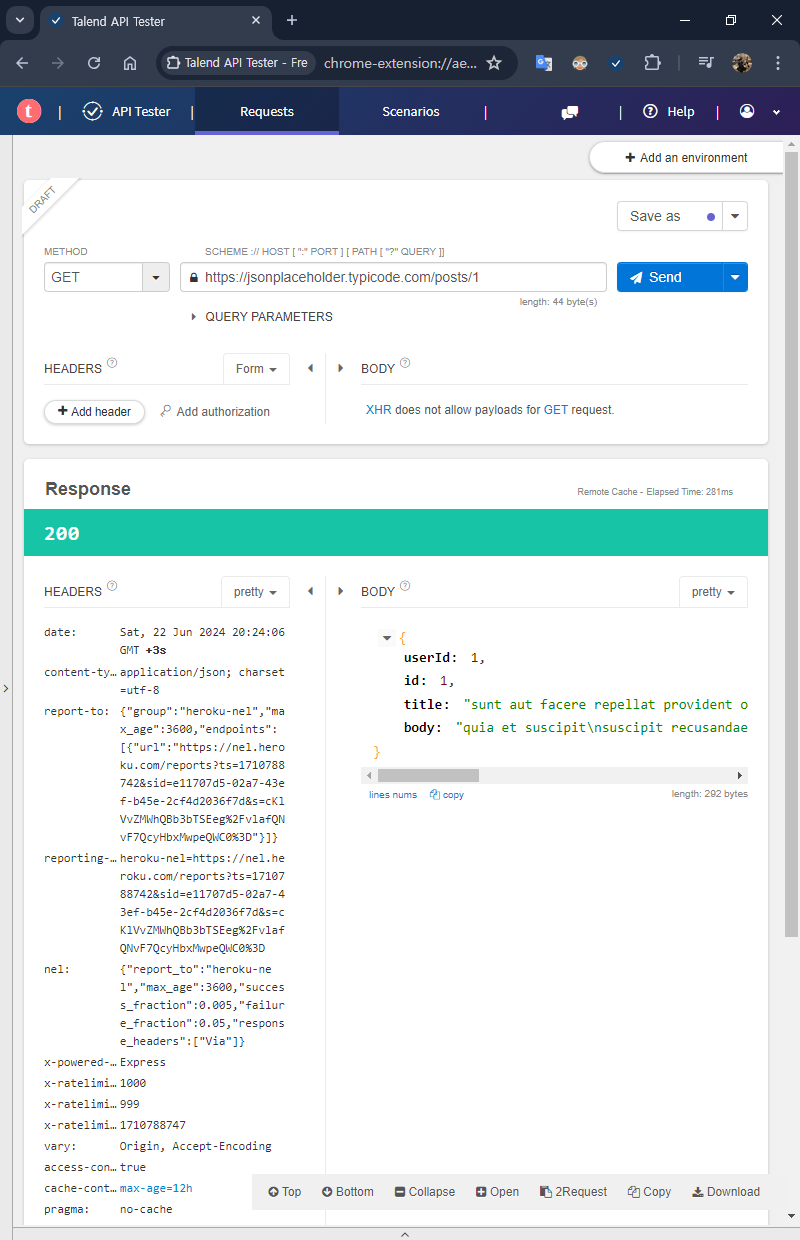Screen dimensions: 800x1240
Task: Click Copy in bottom response toolbar
Action: click(649, 1192)
